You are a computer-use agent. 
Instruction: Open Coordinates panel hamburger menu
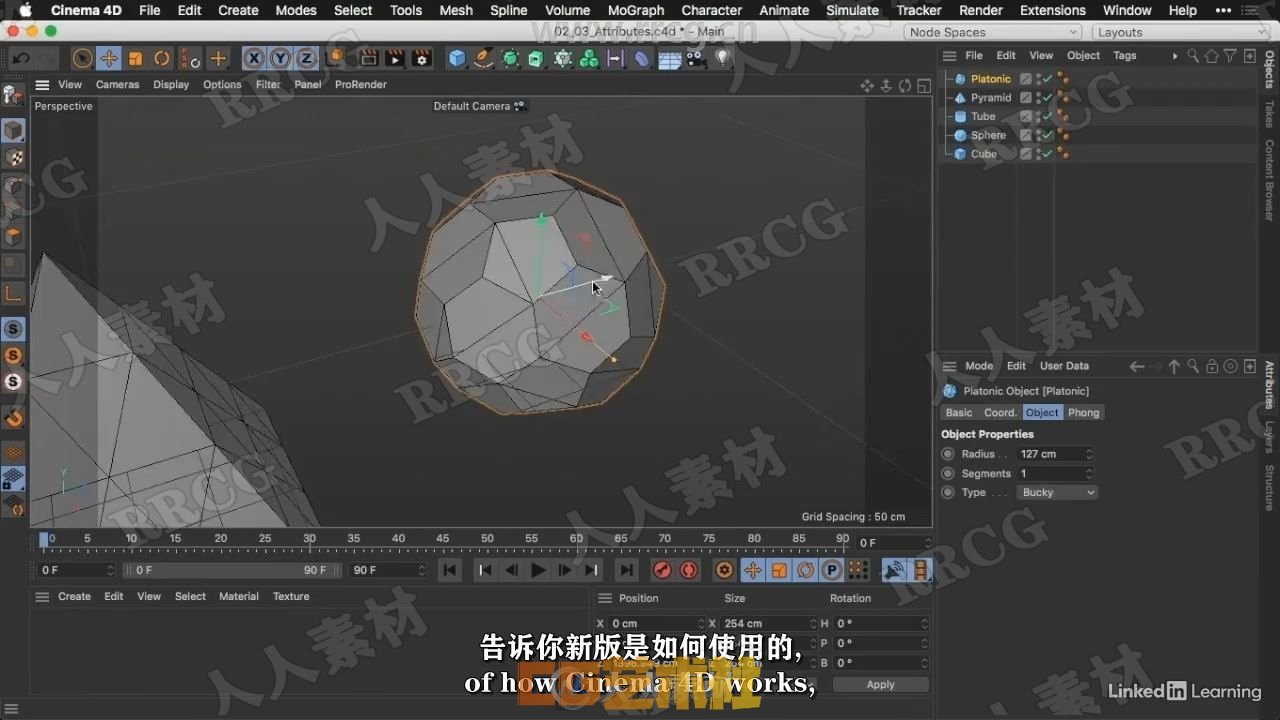coord(604,598)
